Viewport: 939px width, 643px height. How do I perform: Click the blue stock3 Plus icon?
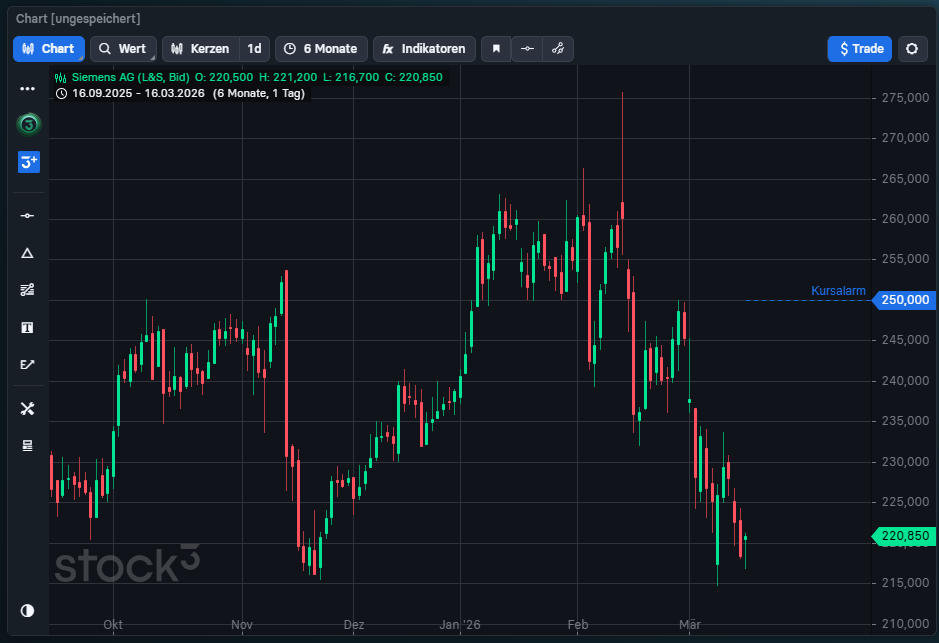(28, 161)
